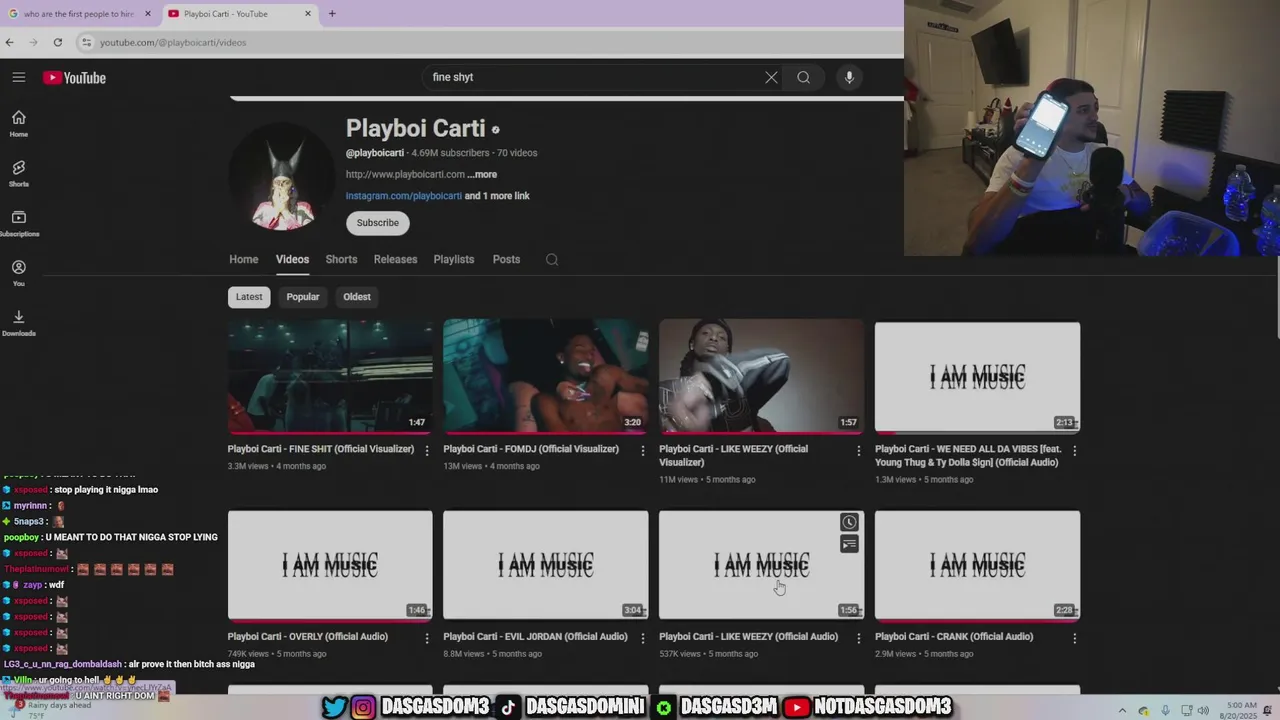
Task: Open options menu for OVERLY audio
Action: pyautogui.click(x=427, y=638)
